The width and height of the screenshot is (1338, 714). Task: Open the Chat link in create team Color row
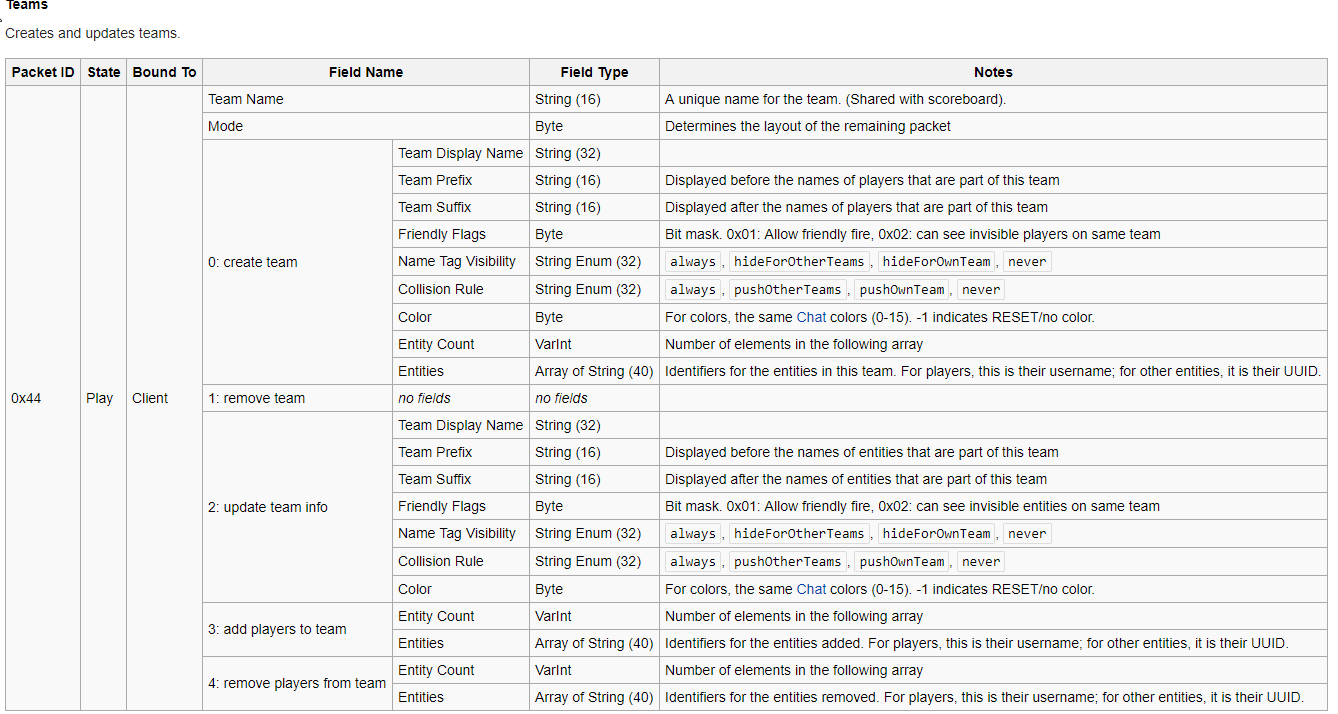[x=811, y=317]
